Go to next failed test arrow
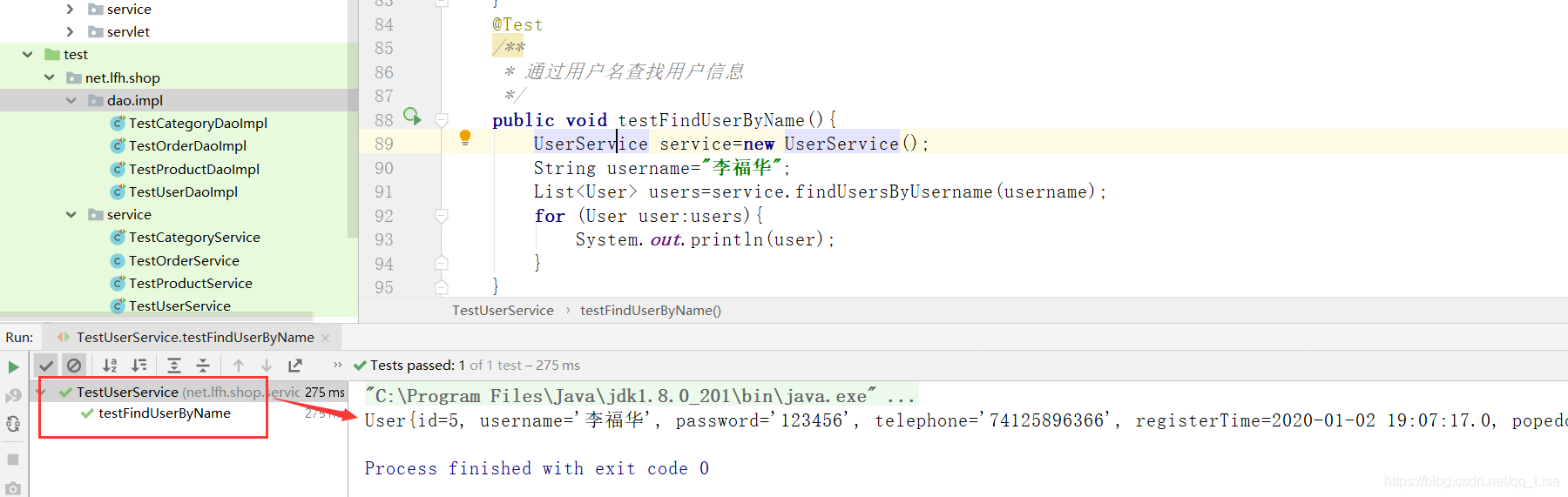 pos(267,366)
